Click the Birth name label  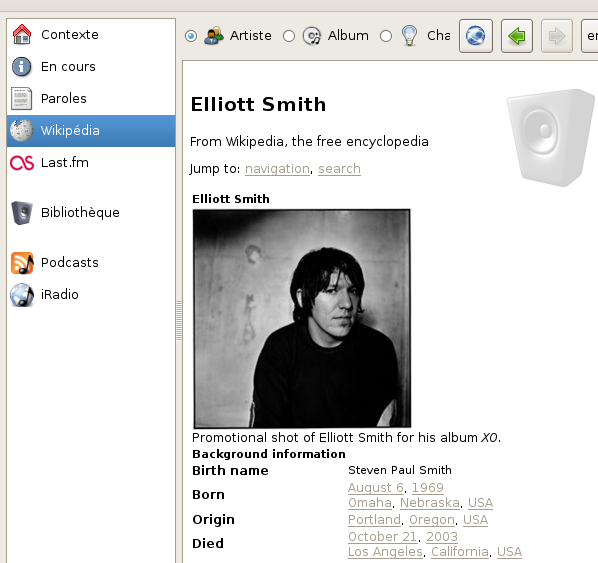click(x=230, y=471)
